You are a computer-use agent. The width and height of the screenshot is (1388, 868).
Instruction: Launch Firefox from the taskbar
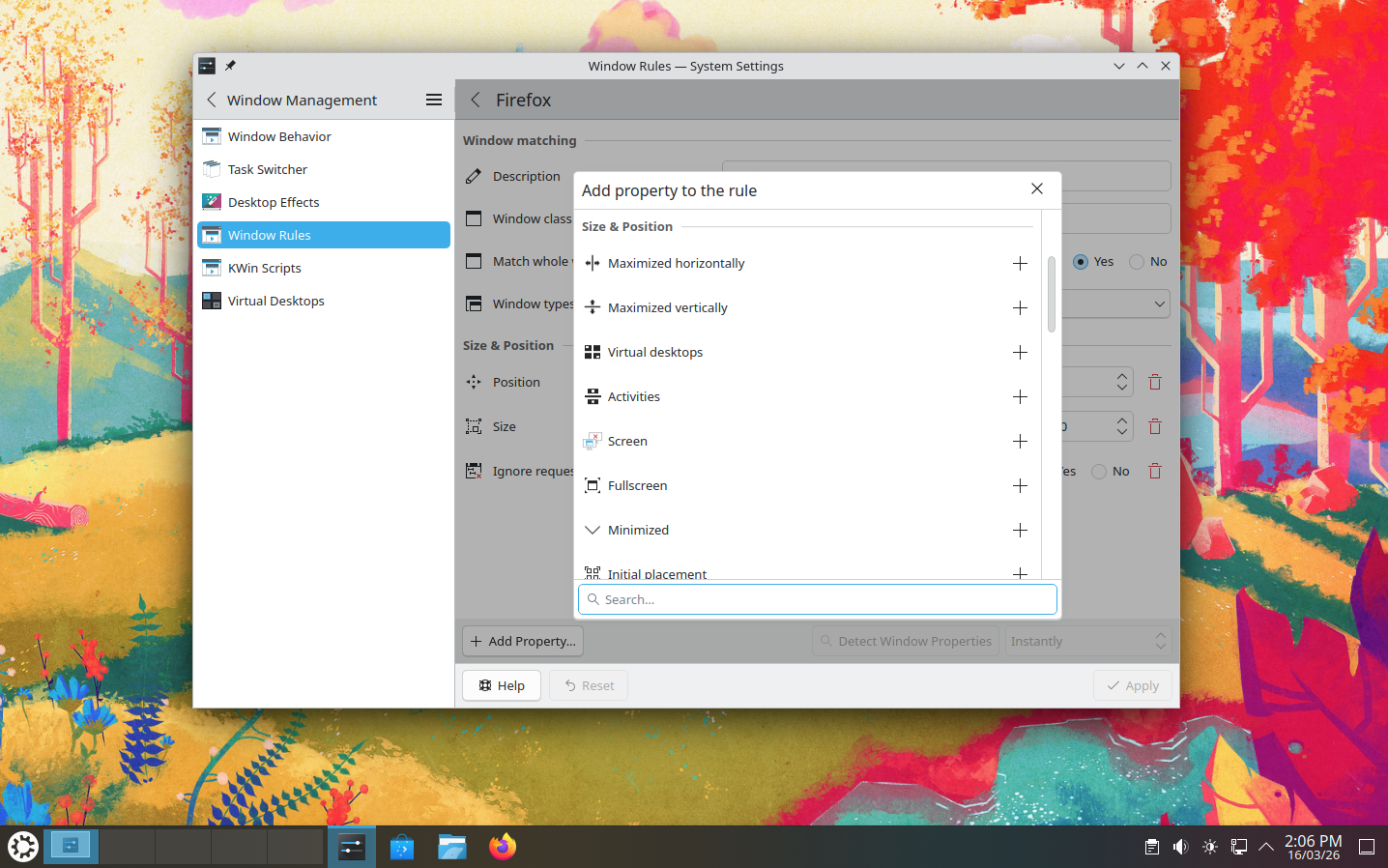(503, 847)
